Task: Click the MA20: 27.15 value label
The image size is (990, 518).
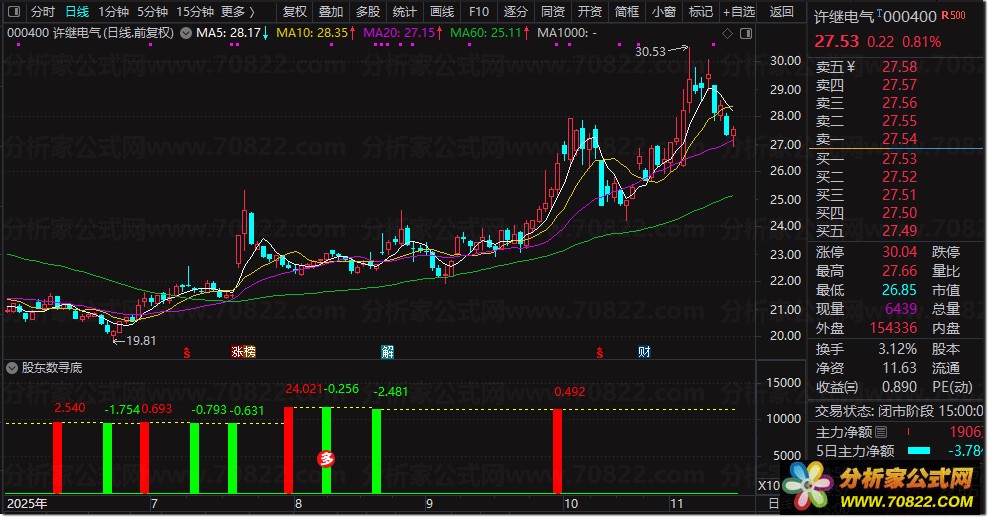Action: point(399,32)
